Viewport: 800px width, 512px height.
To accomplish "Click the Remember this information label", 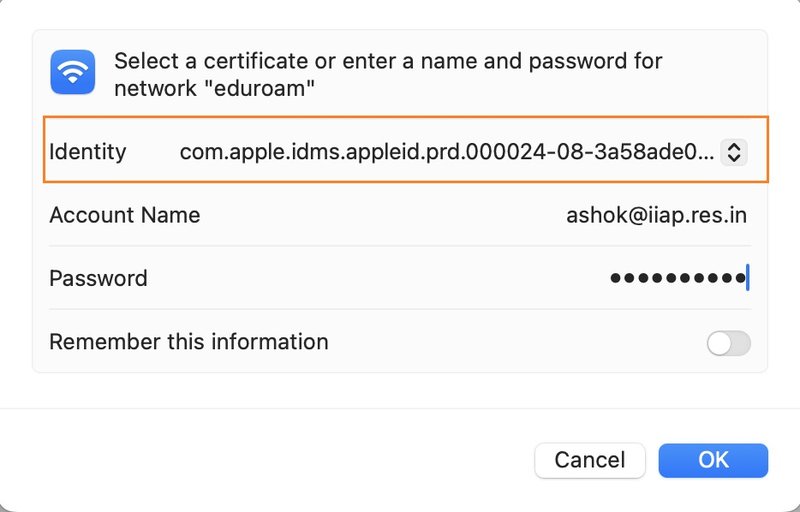I will click(x=189, y=341).
